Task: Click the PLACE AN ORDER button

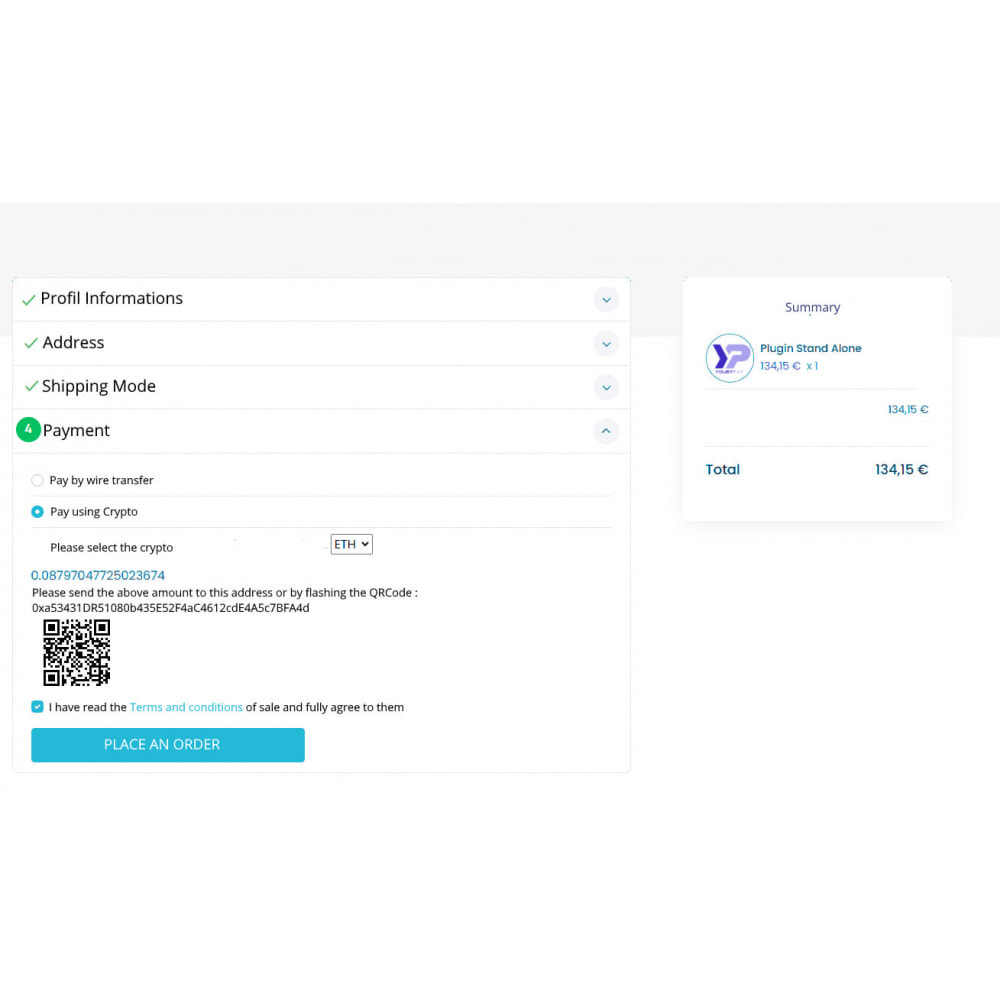Action: (167, 744)
